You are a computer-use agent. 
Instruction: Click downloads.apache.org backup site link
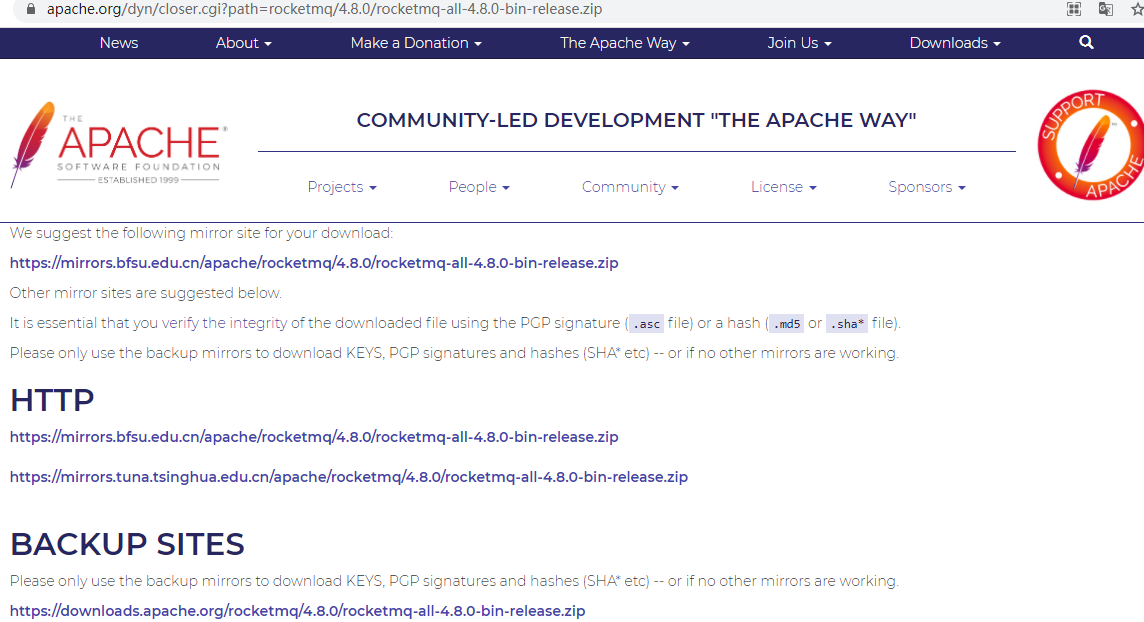point(298,611)
